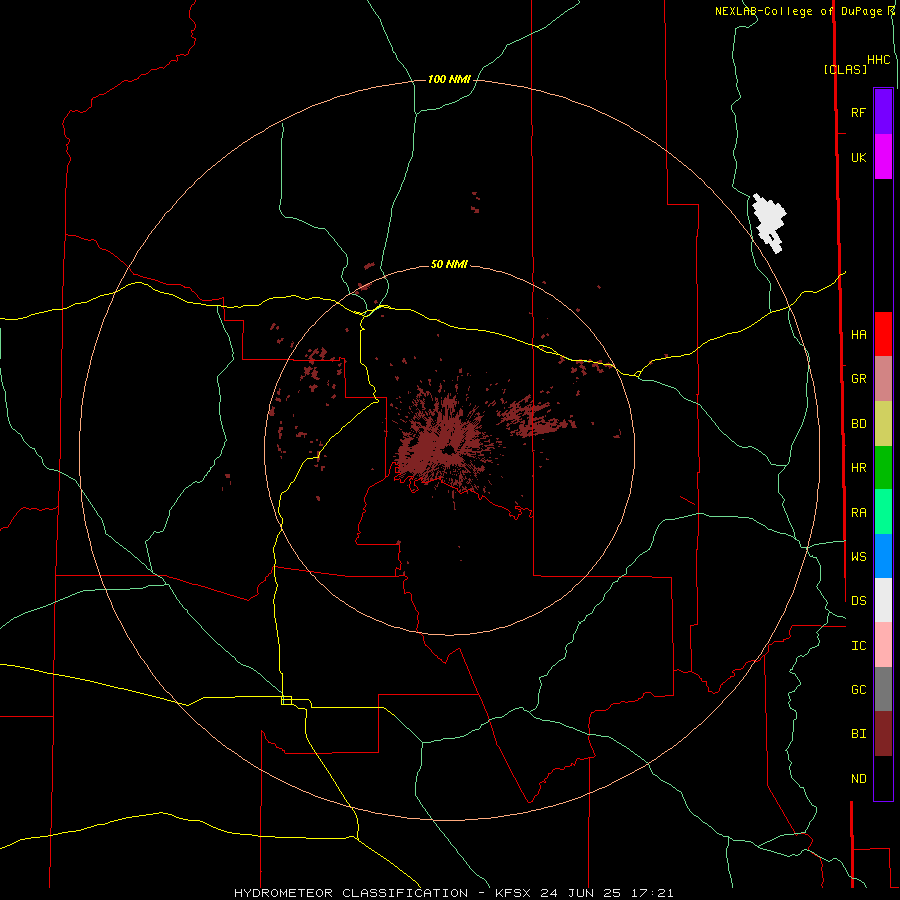Viewport: 900px width, 900px height.
Task: Click the IC light pink legend swatch
Action: point(883,645)
